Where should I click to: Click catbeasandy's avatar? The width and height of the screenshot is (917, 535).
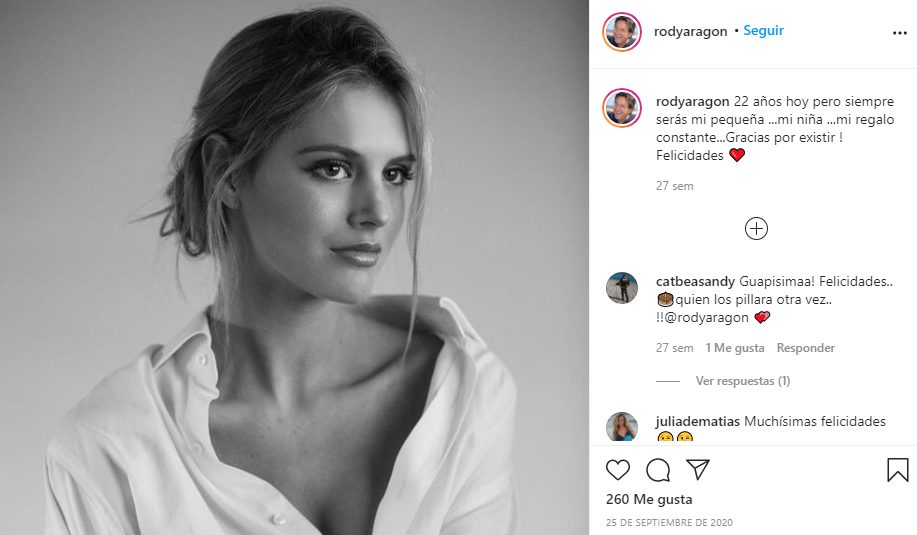coord(621,288)
